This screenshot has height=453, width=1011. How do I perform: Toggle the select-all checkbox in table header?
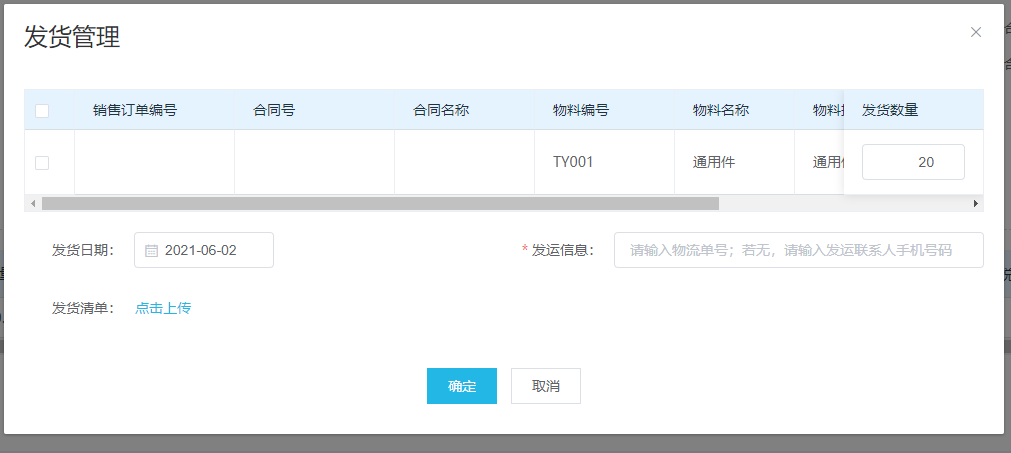coord(42,111)
